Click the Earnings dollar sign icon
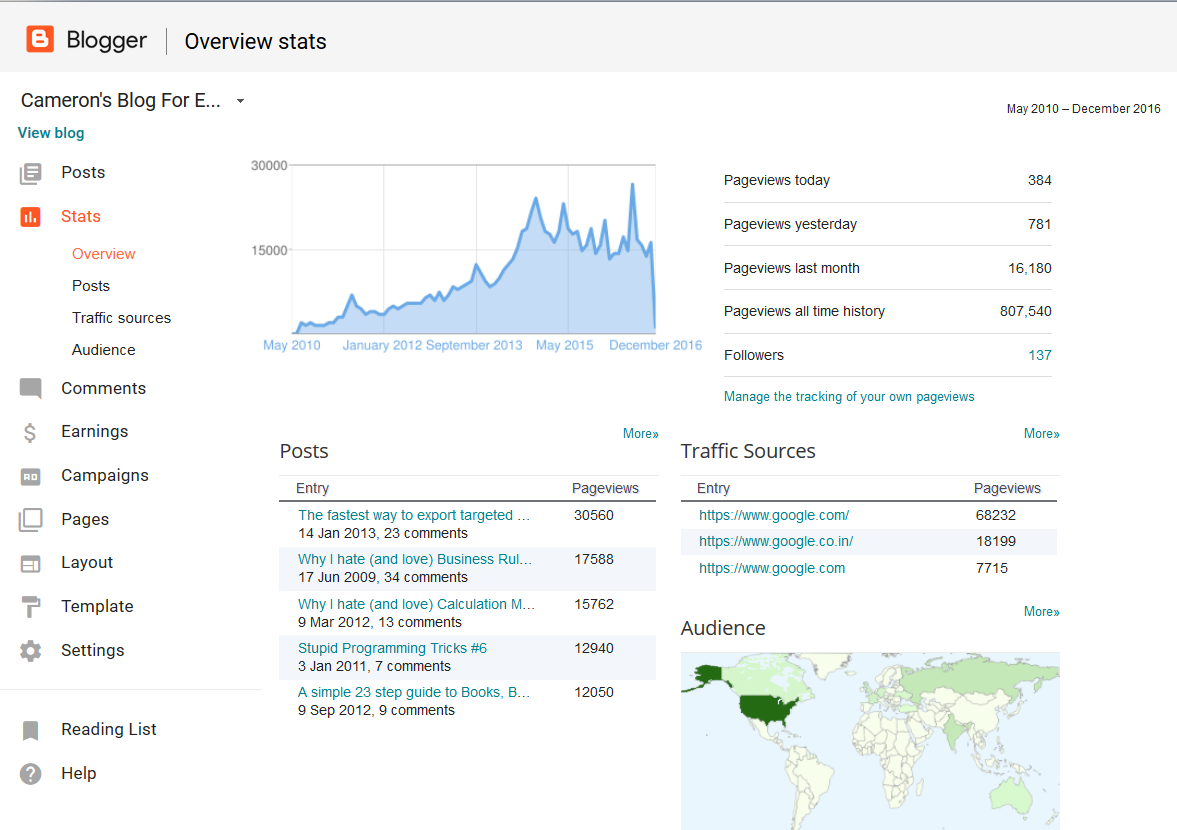 click(30, 432)
